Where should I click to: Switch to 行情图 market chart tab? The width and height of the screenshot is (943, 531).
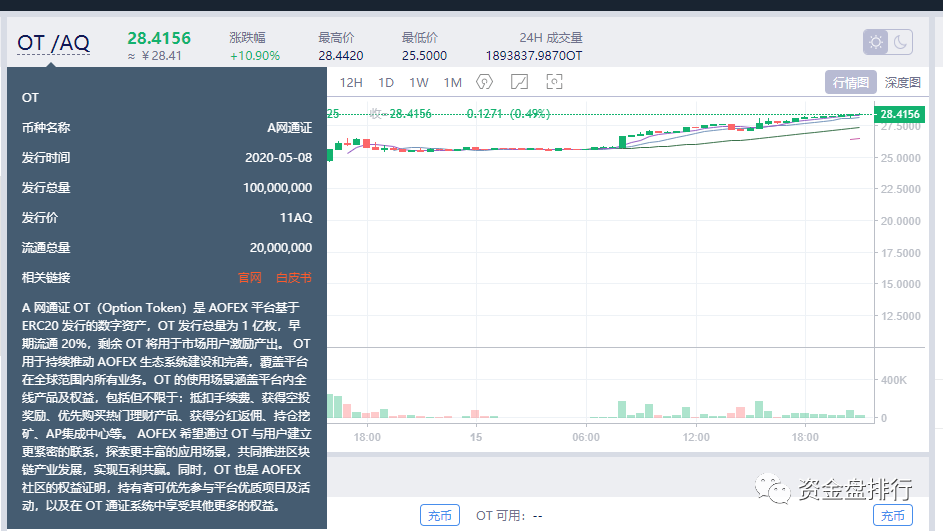tap(850, 82)
